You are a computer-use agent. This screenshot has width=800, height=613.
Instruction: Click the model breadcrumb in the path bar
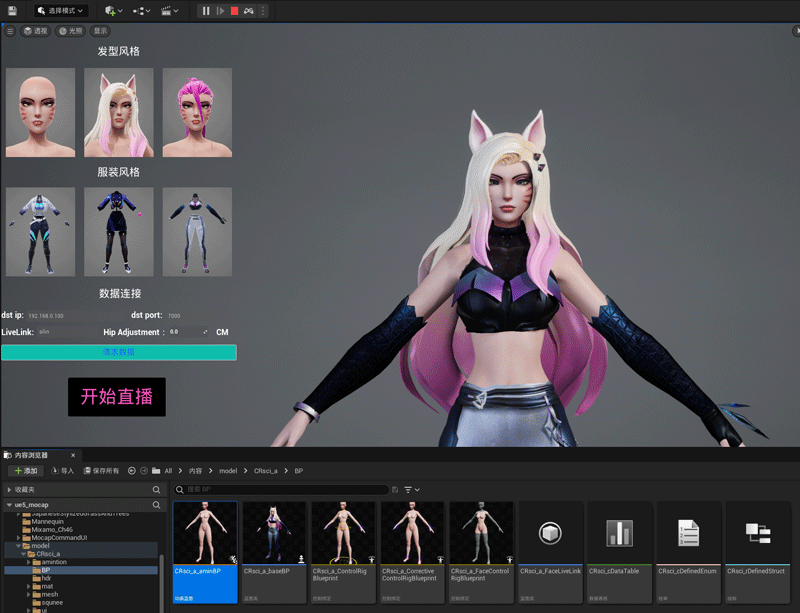pos(228,471)
